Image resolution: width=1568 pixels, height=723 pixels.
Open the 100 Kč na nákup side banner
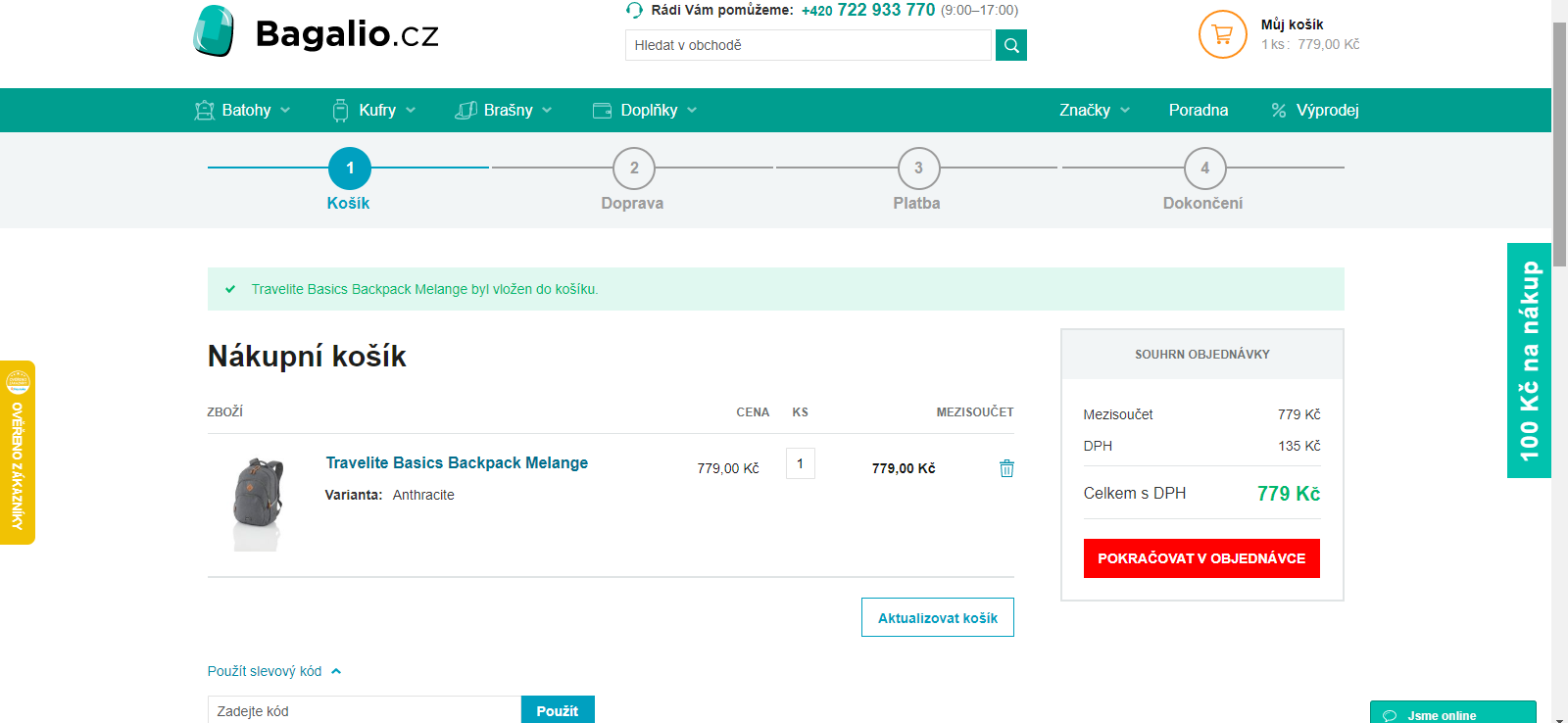[x=1529, y=361]
